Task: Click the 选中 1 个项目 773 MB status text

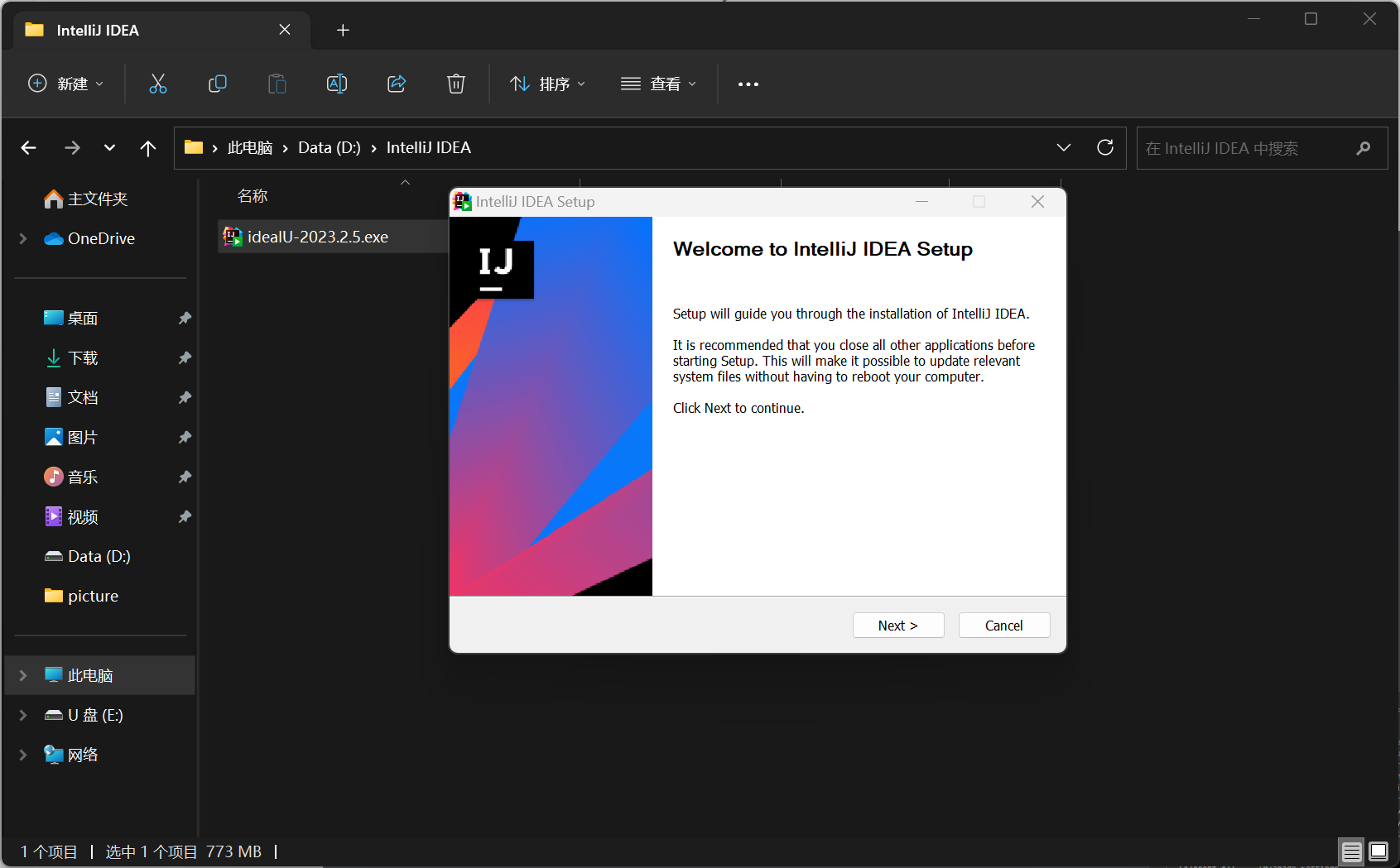Action: [184, 851]
